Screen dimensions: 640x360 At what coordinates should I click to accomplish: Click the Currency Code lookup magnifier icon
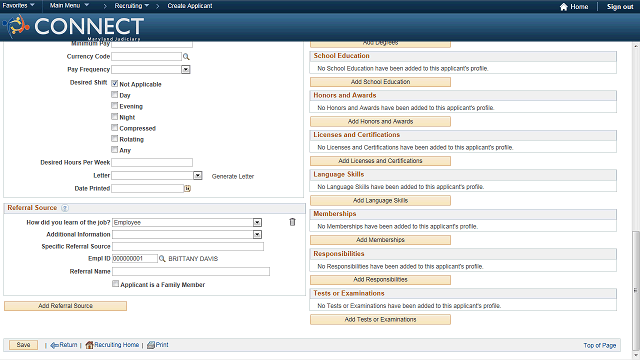(x=186, y=57)
